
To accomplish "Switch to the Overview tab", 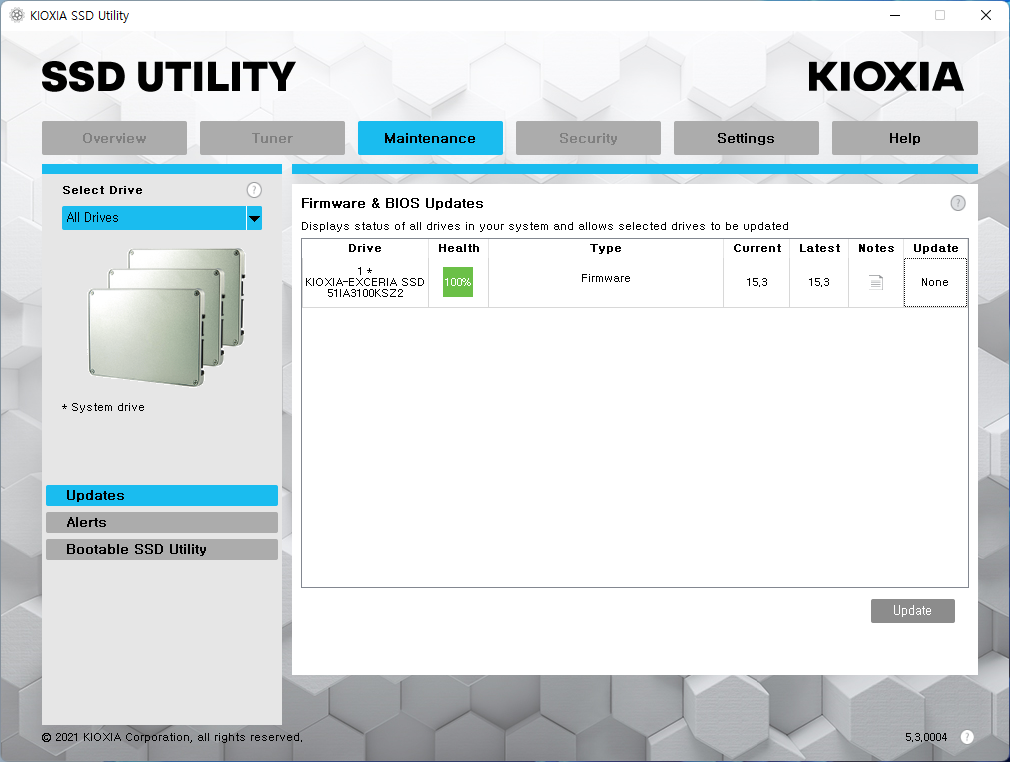I will (x=114, y=138).
